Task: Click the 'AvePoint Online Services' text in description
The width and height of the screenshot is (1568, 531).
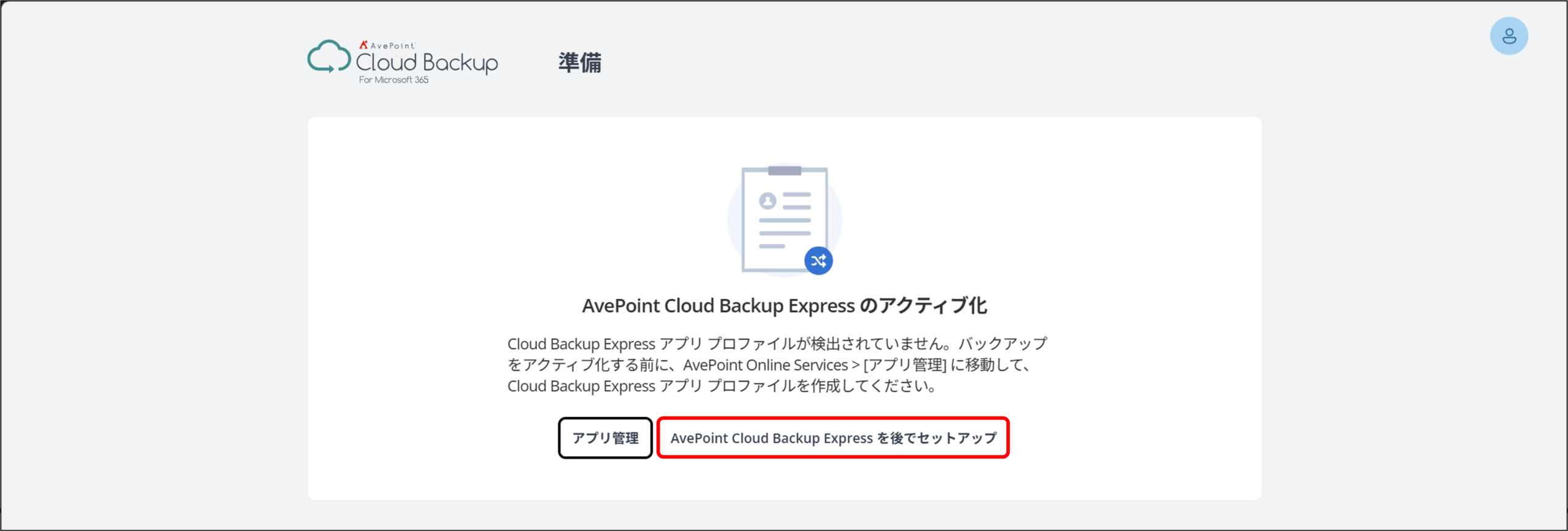Action: (765, 365)
